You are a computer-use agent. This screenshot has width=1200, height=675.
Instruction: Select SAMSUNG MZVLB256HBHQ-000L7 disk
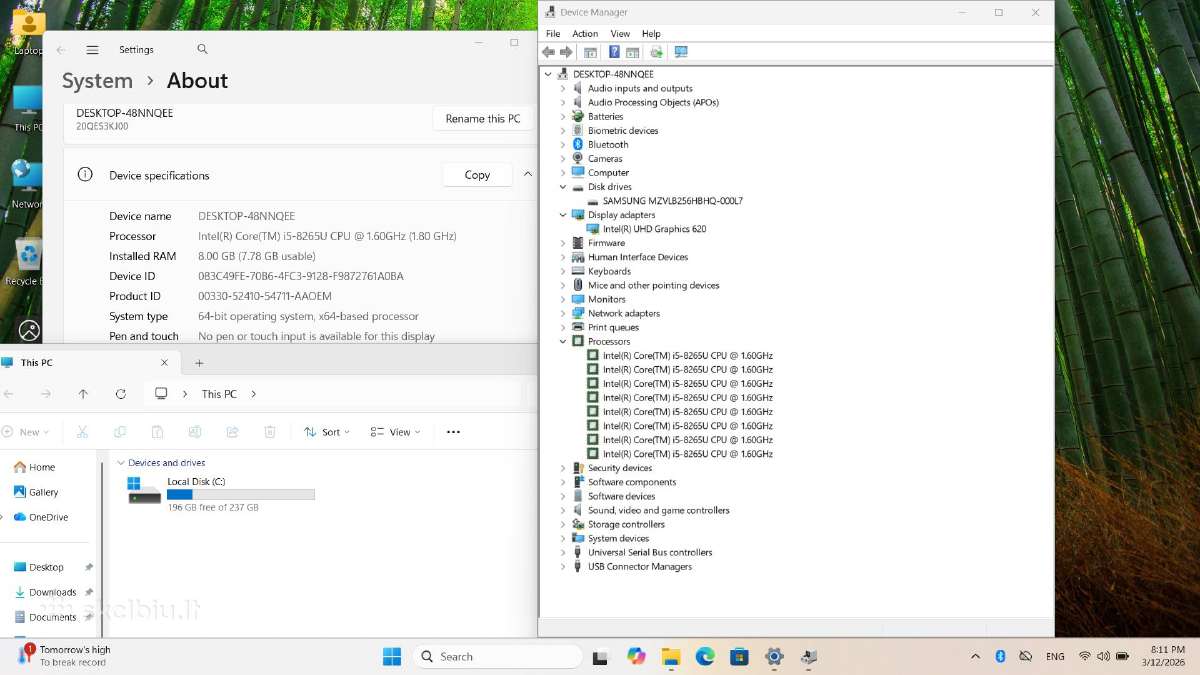point(672,201)
